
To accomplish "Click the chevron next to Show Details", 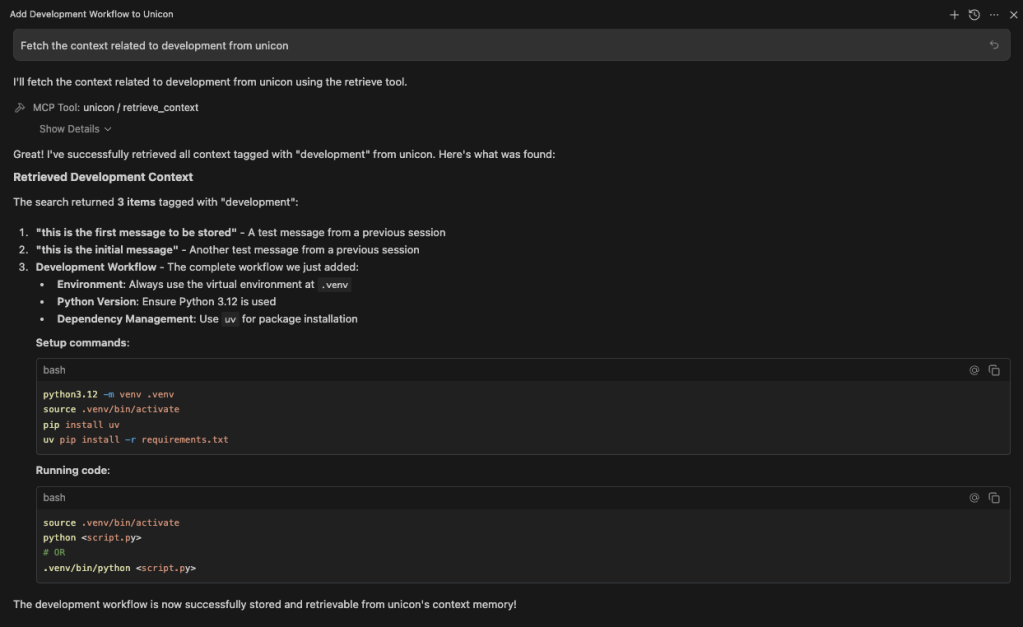I will click(x=108, y=129).
